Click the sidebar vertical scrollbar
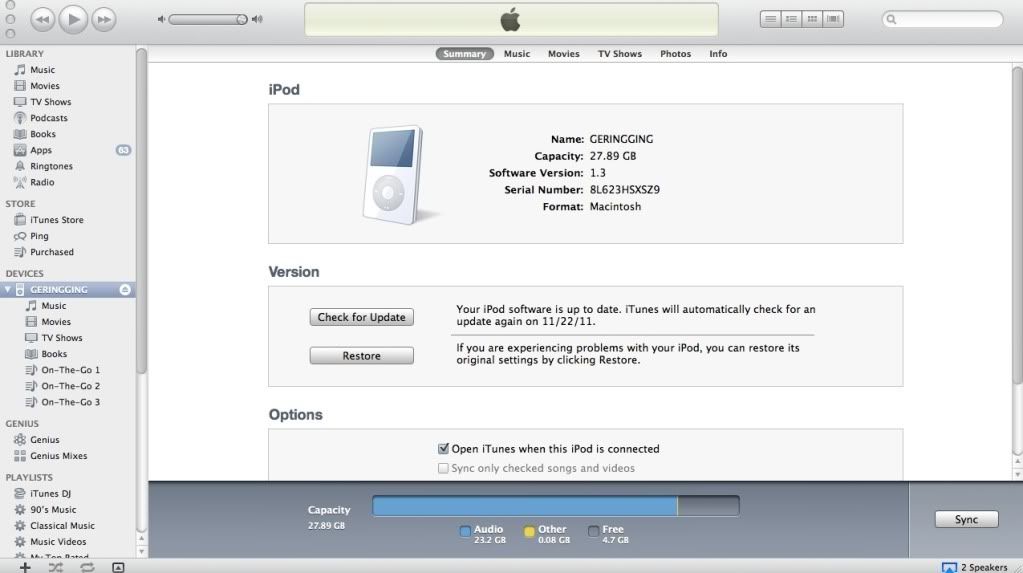Image resolution: width=1023 pixels, height=573 pixels. 141,211
